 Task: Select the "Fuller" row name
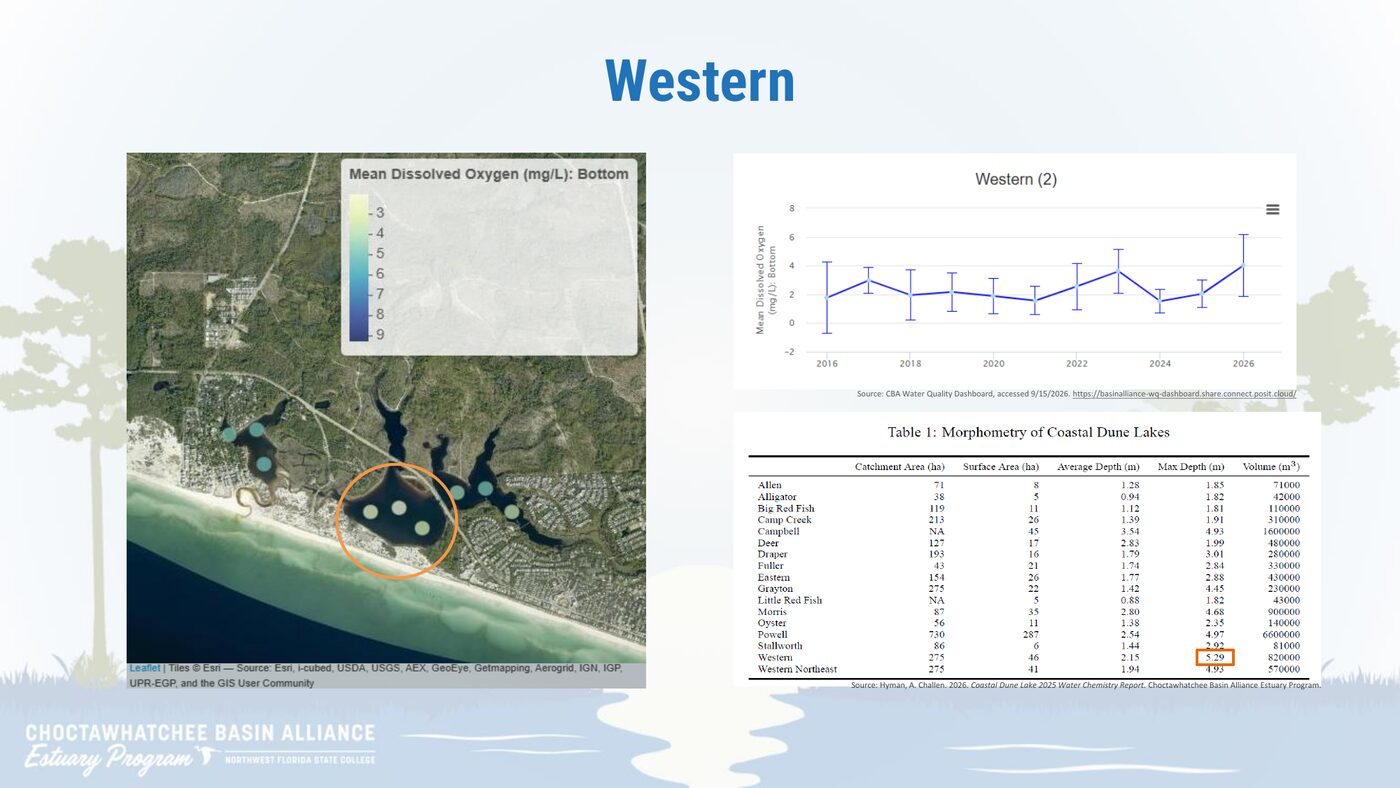click(x=771, y=566)
